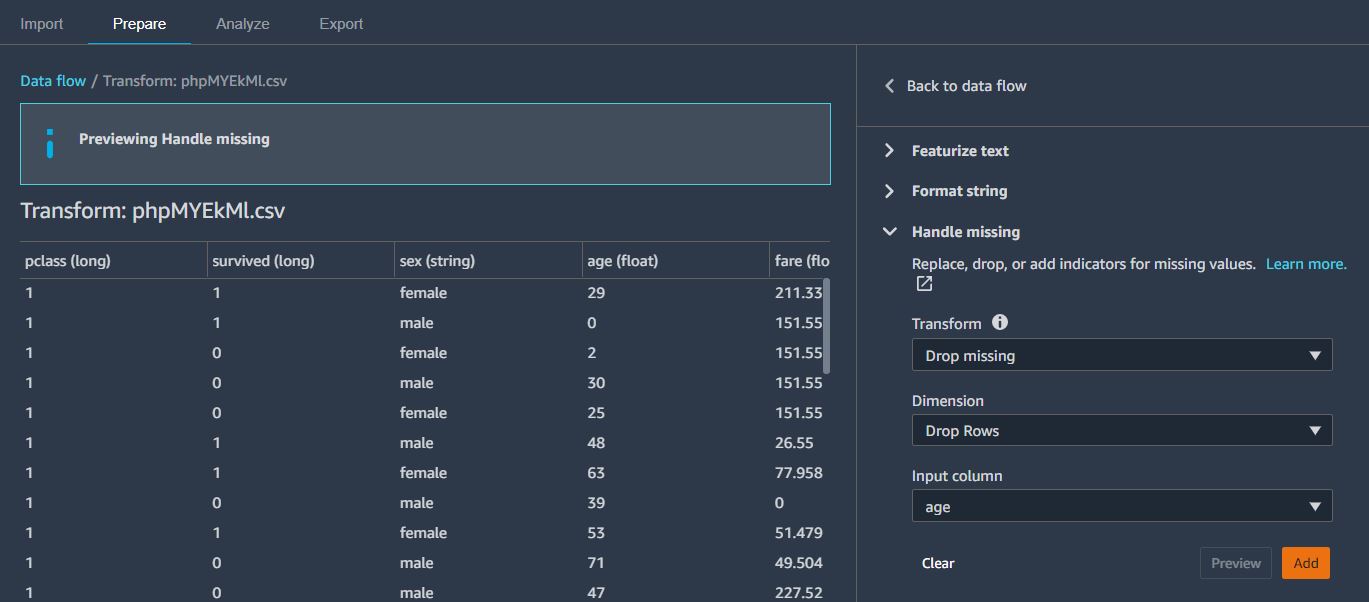Open the Transform dropdown showing Drop missing
The width and height of the screenshot is (1369, 602).
[1122, 355]
